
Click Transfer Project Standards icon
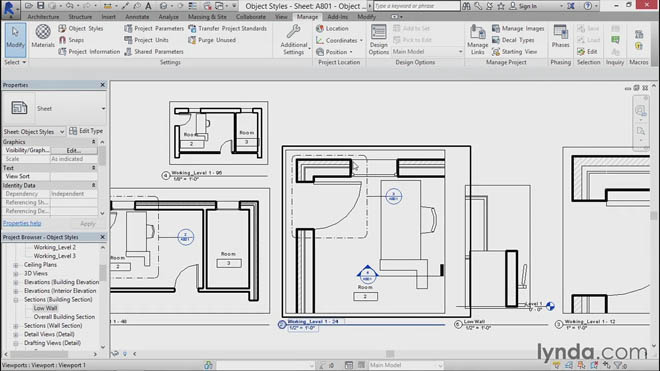pos(192,28)
